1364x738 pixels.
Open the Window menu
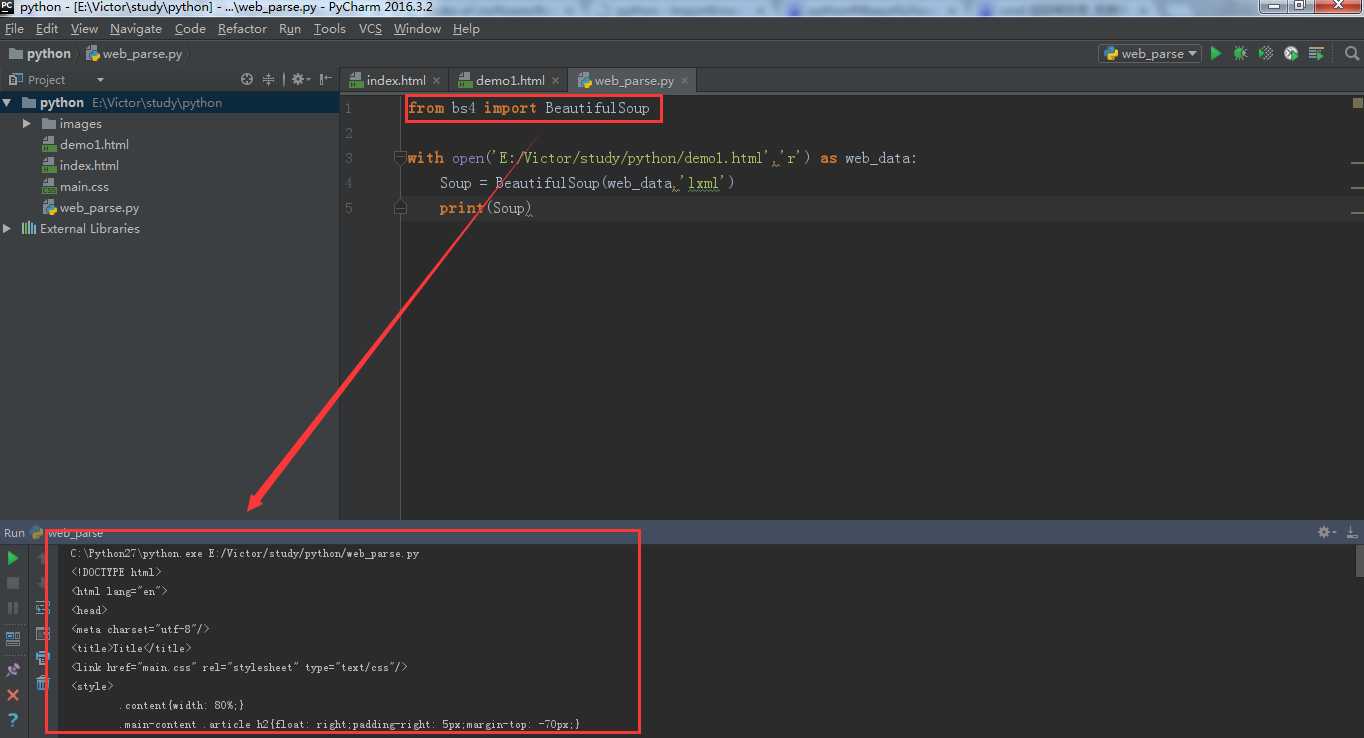click(x=417, y=29)
